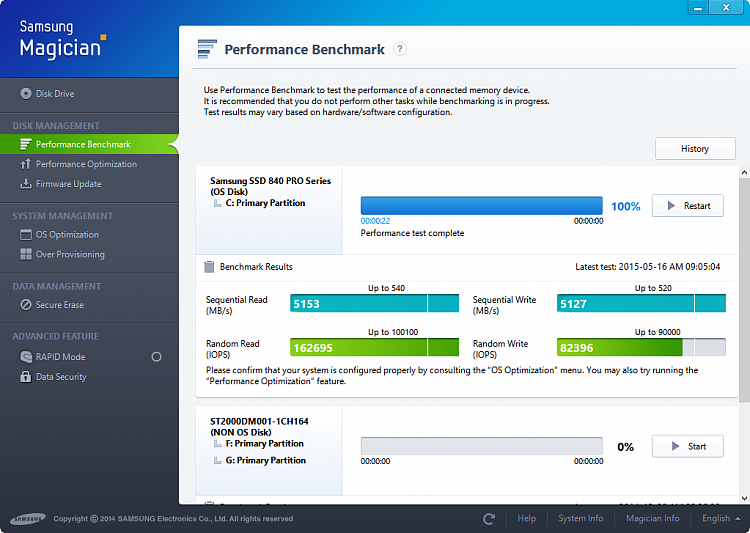The image size is (750, 533).
Task: Click the OS Optimization window icon
Action: tap(26, 234)
